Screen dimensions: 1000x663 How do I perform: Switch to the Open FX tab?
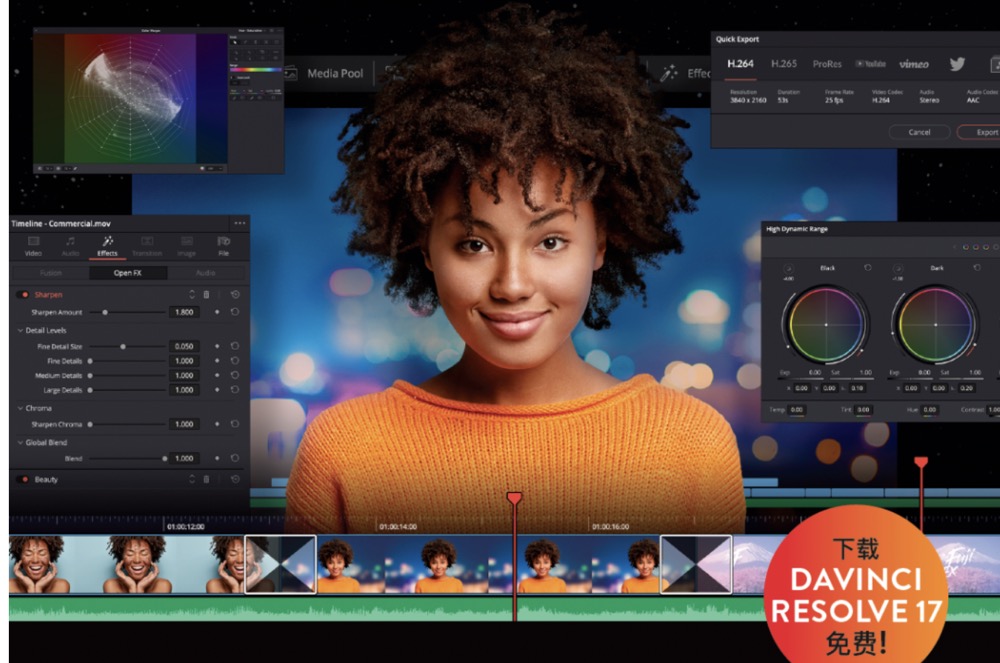pos(127,272)
